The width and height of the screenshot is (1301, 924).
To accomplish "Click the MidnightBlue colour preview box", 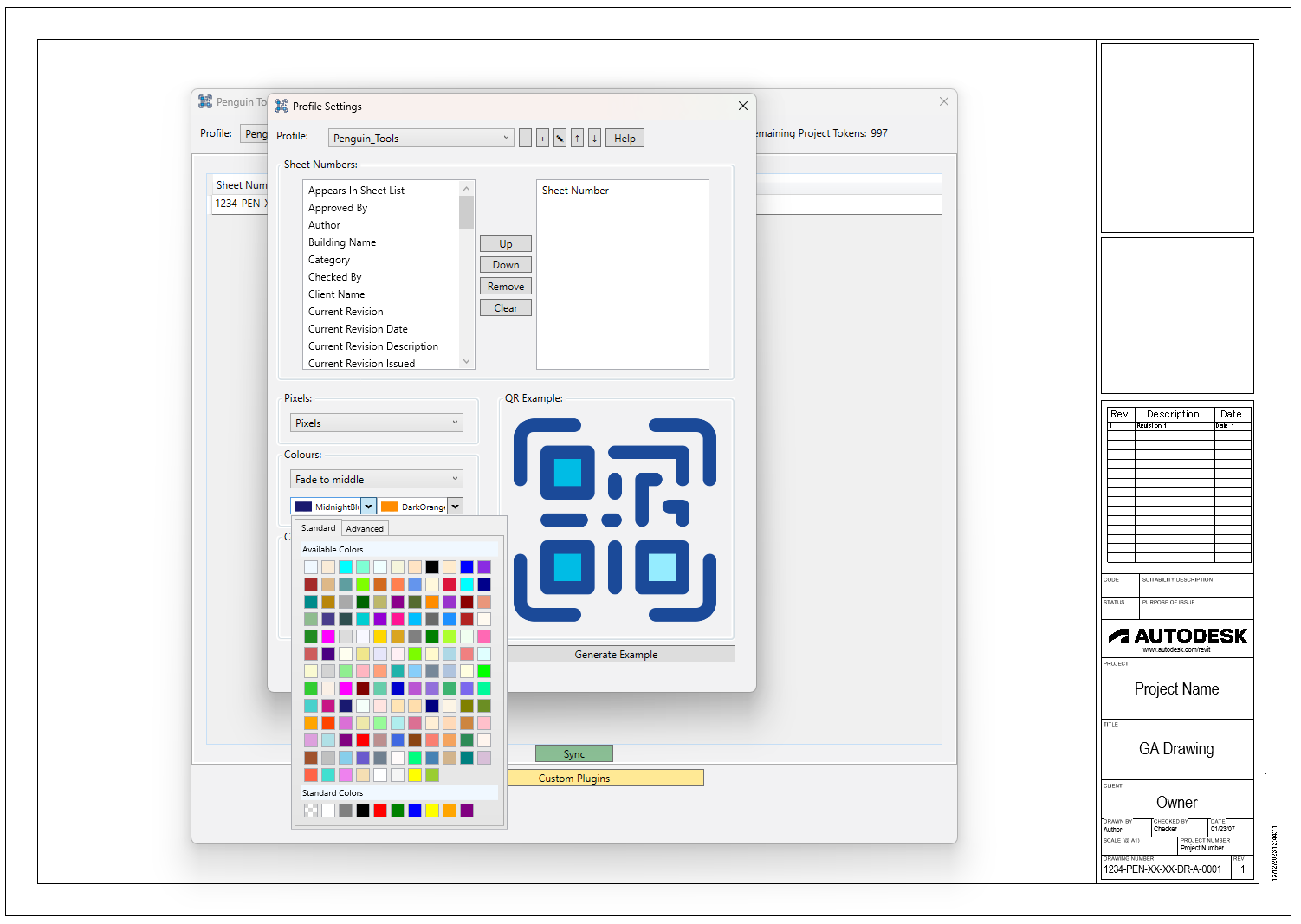I will [303, 507].
